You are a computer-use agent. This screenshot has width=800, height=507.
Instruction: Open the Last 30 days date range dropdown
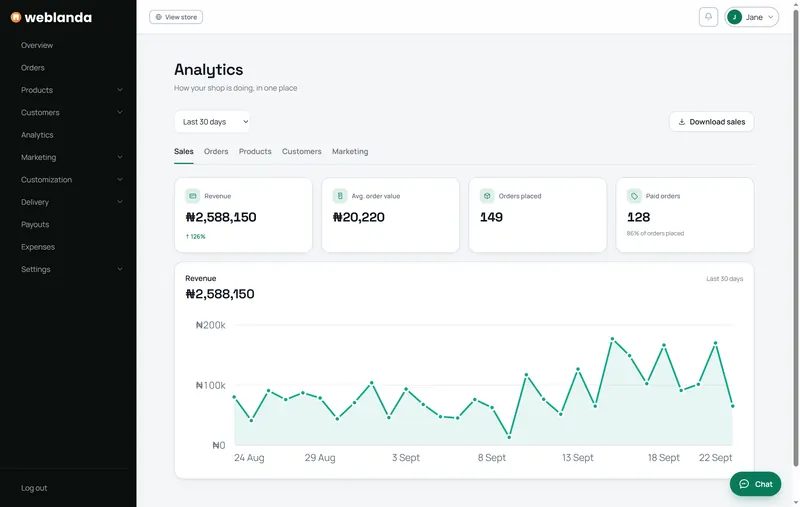tap(212, 122)
